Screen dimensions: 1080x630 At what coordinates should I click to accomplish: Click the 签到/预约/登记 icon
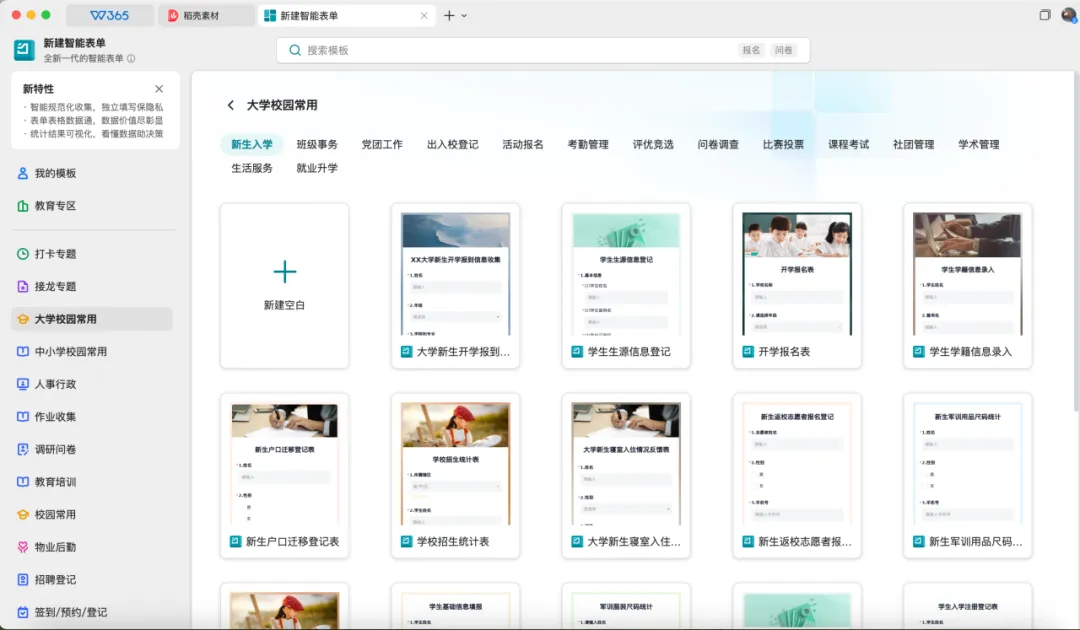pyautogui.click(x=23, y=612)
